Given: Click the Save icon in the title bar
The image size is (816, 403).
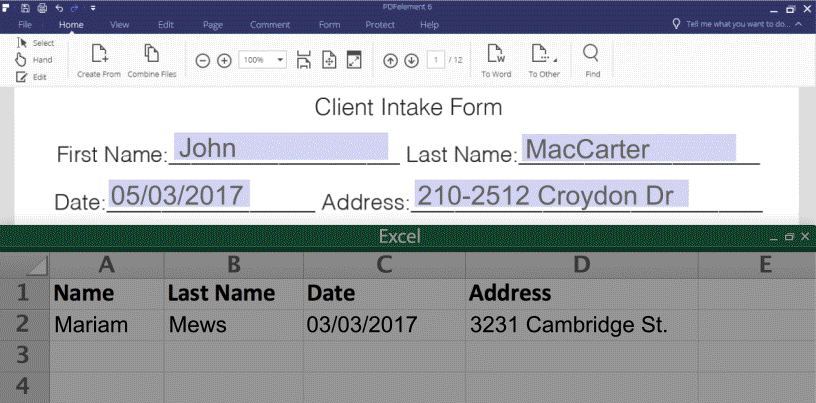Looking at the screenshot, I should (25, 7).
